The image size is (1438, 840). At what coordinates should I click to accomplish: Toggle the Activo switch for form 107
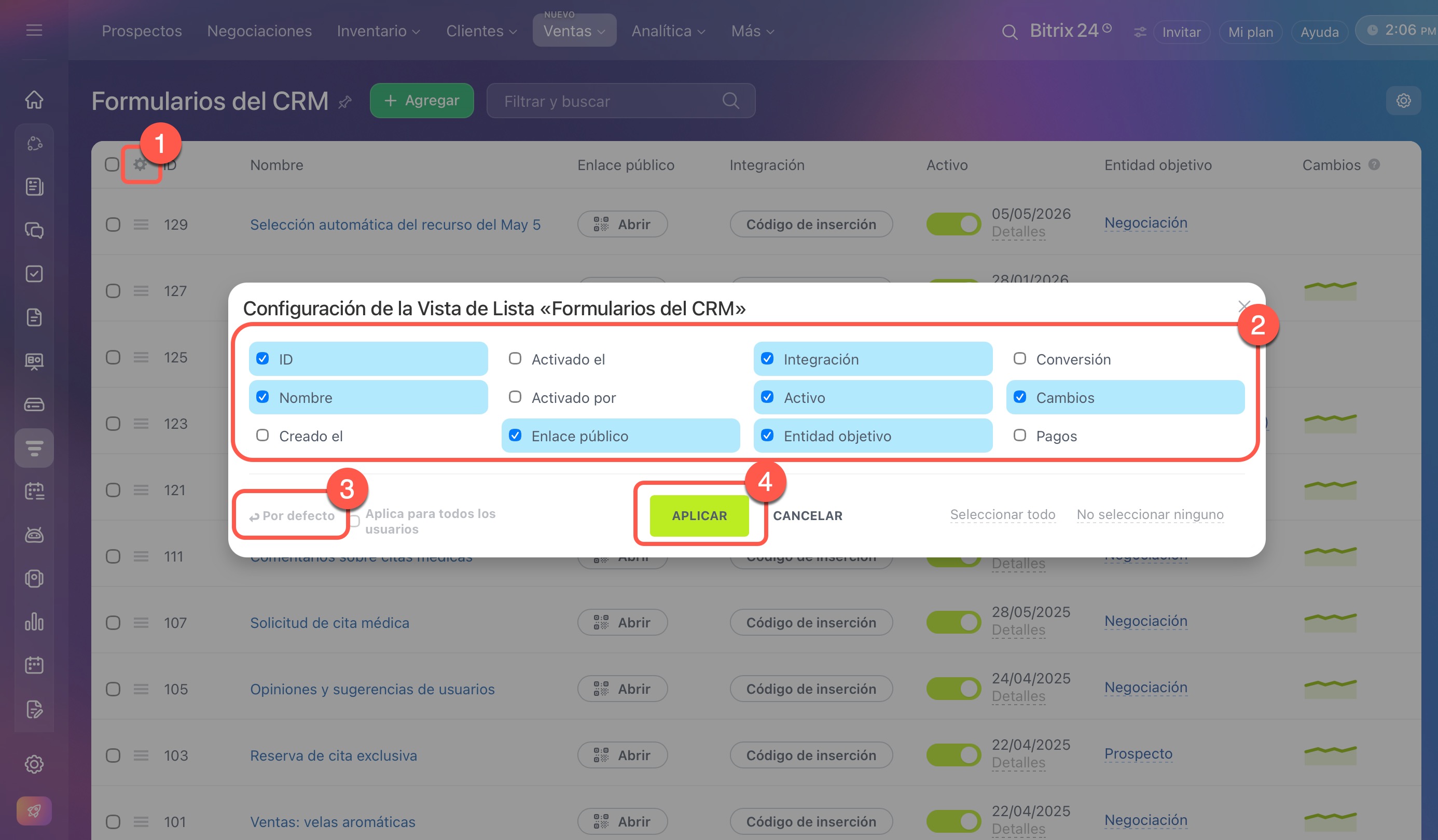(x=953, y=622)
